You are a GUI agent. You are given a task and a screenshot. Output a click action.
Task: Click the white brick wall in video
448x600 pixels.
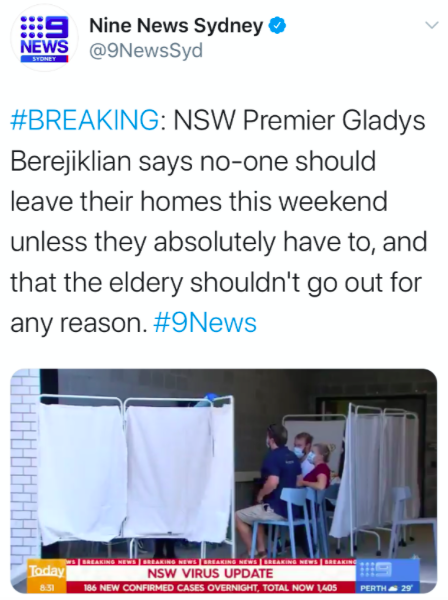24,465
